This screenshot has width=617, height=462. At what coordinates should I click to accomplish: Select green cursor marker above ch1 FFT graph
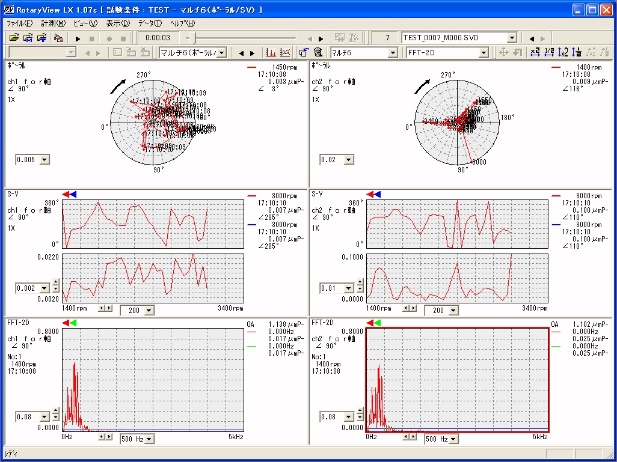coord(73,323)
